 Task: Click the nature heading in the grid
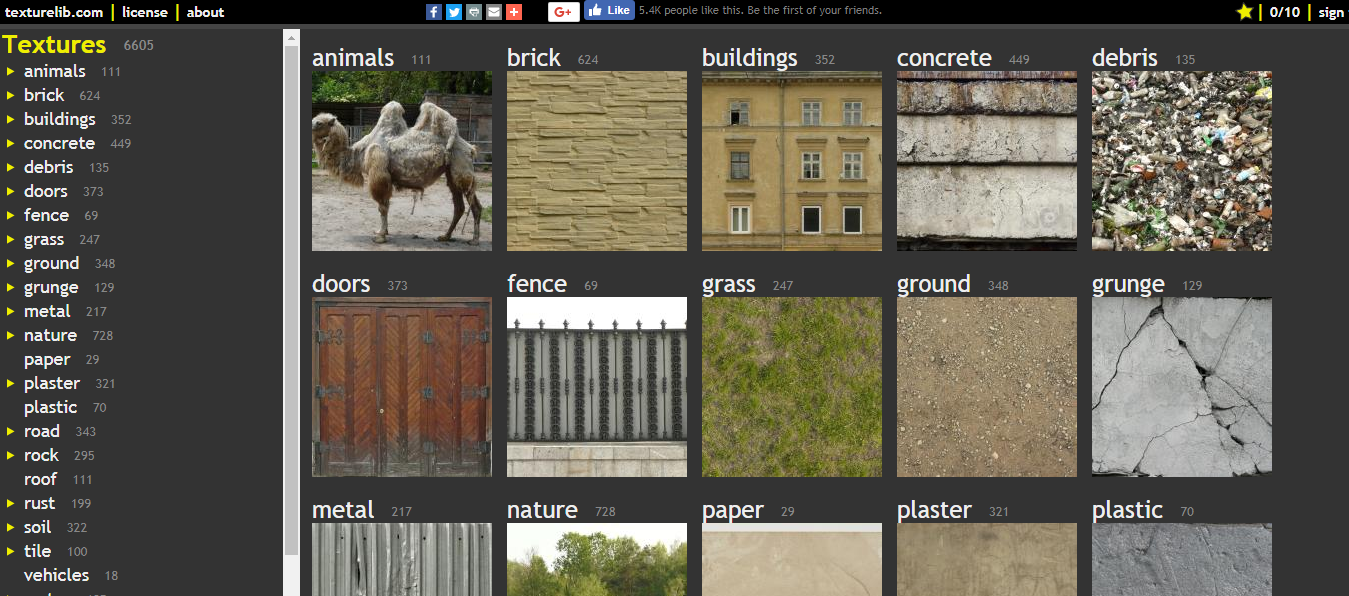tap(542, 510)
